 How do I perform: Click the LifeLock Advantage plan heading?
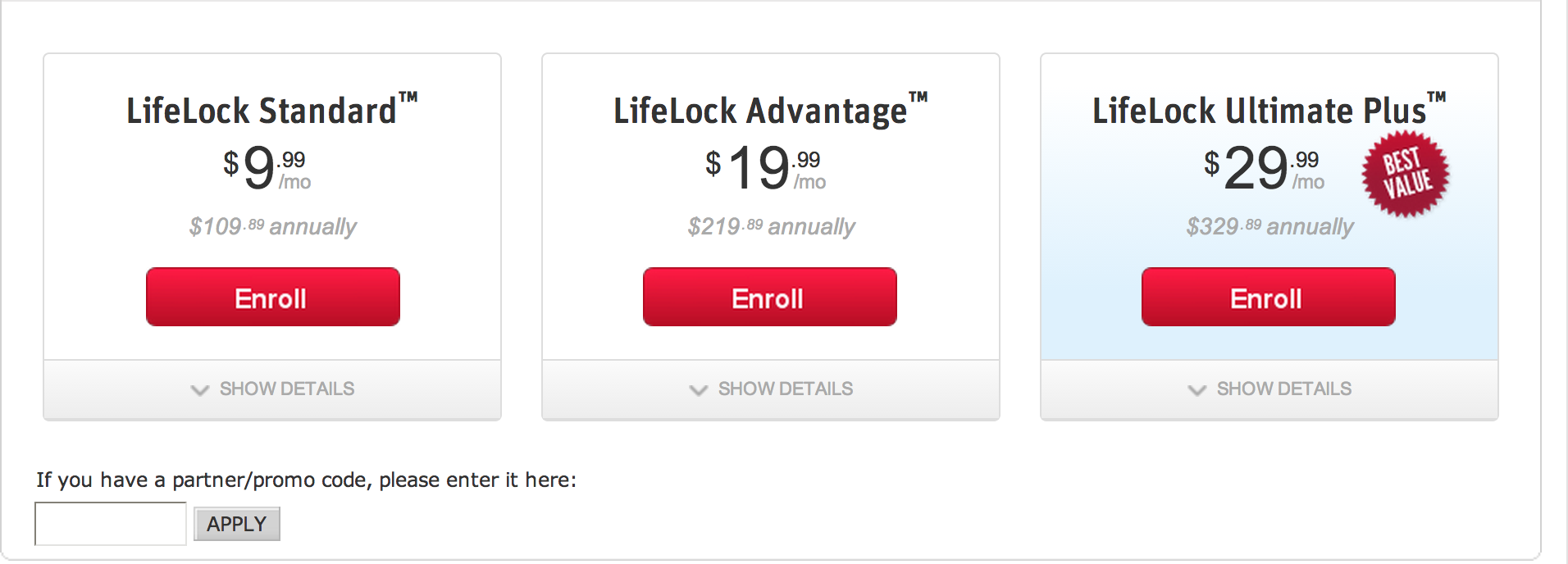[770, 109]
